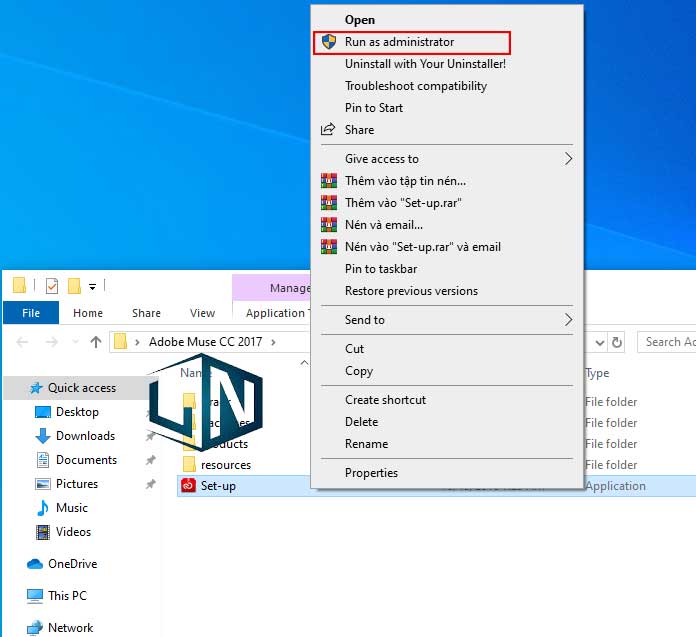Switch to the Home ribbon tab

coord(88,313)
